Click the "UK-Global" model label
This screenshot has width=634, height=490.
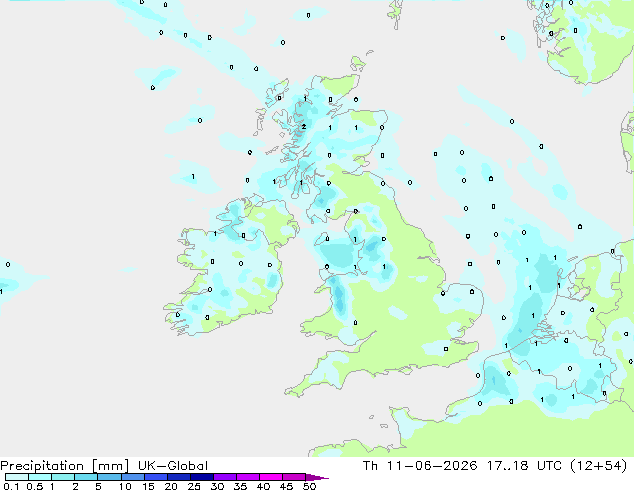[173, 466]
